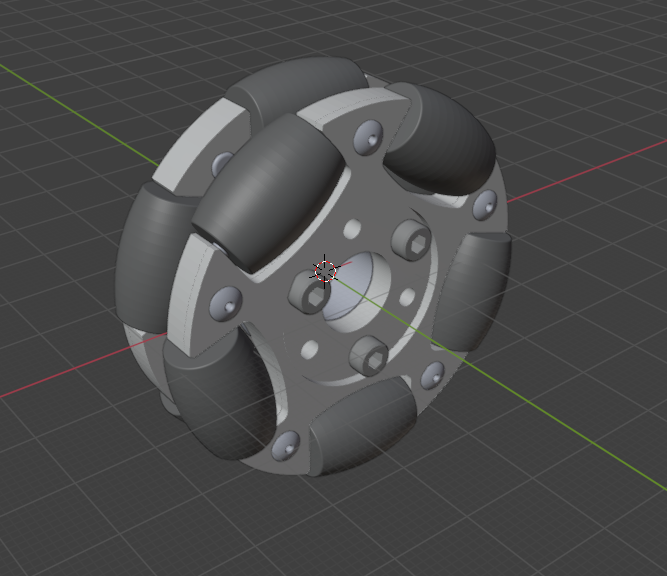Click the rivet pin at lower-right rim
Image resolution: width=667 pixels, height=576 pixels.
[x=432, y=374]
